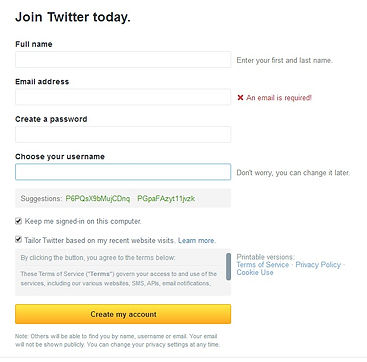
Task: Focus the Full name field
Action: point(123,60)
